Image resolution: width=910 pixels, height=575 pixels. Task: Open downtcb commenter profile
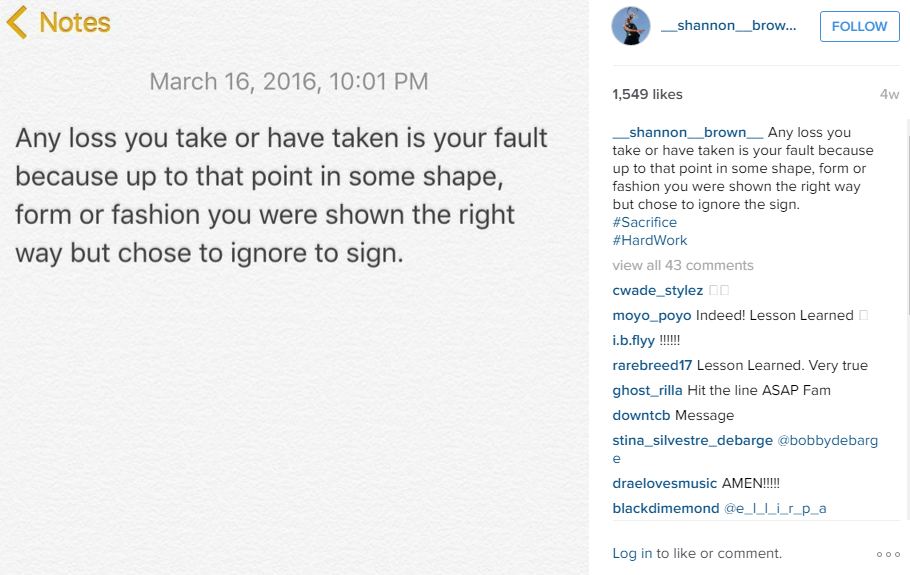click(x=641, y=415)
